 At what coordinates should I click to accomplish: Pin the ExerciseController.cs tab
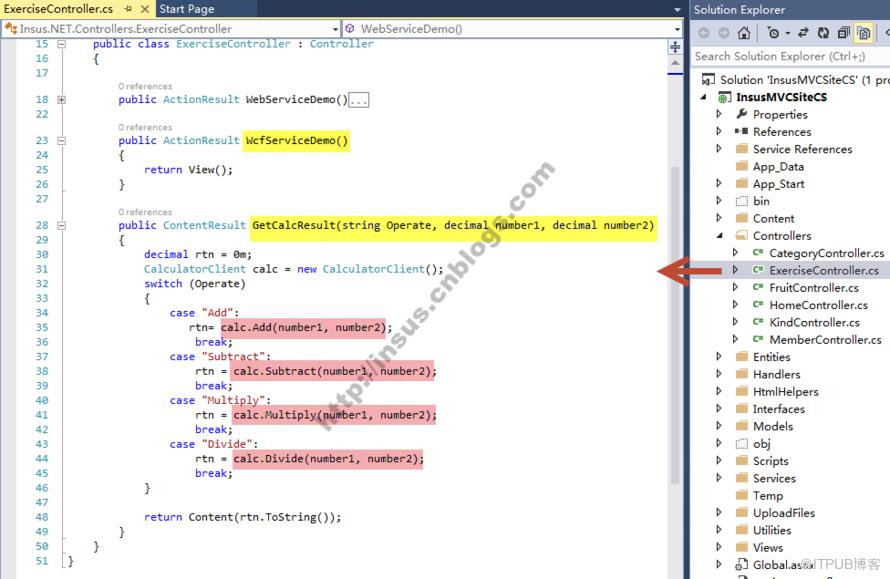coord(128,9)
